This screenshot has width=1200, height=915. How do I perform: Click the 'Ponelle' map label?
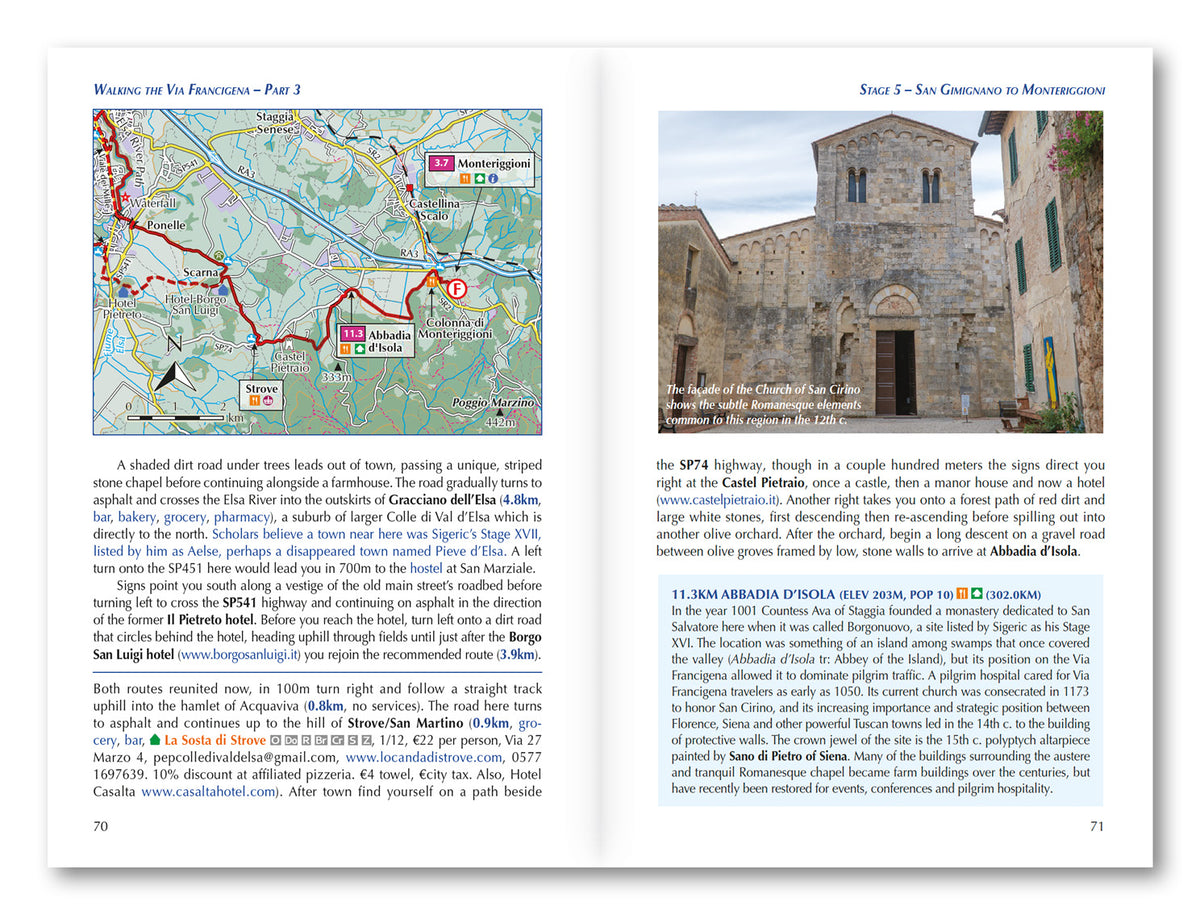coord(166,225)
